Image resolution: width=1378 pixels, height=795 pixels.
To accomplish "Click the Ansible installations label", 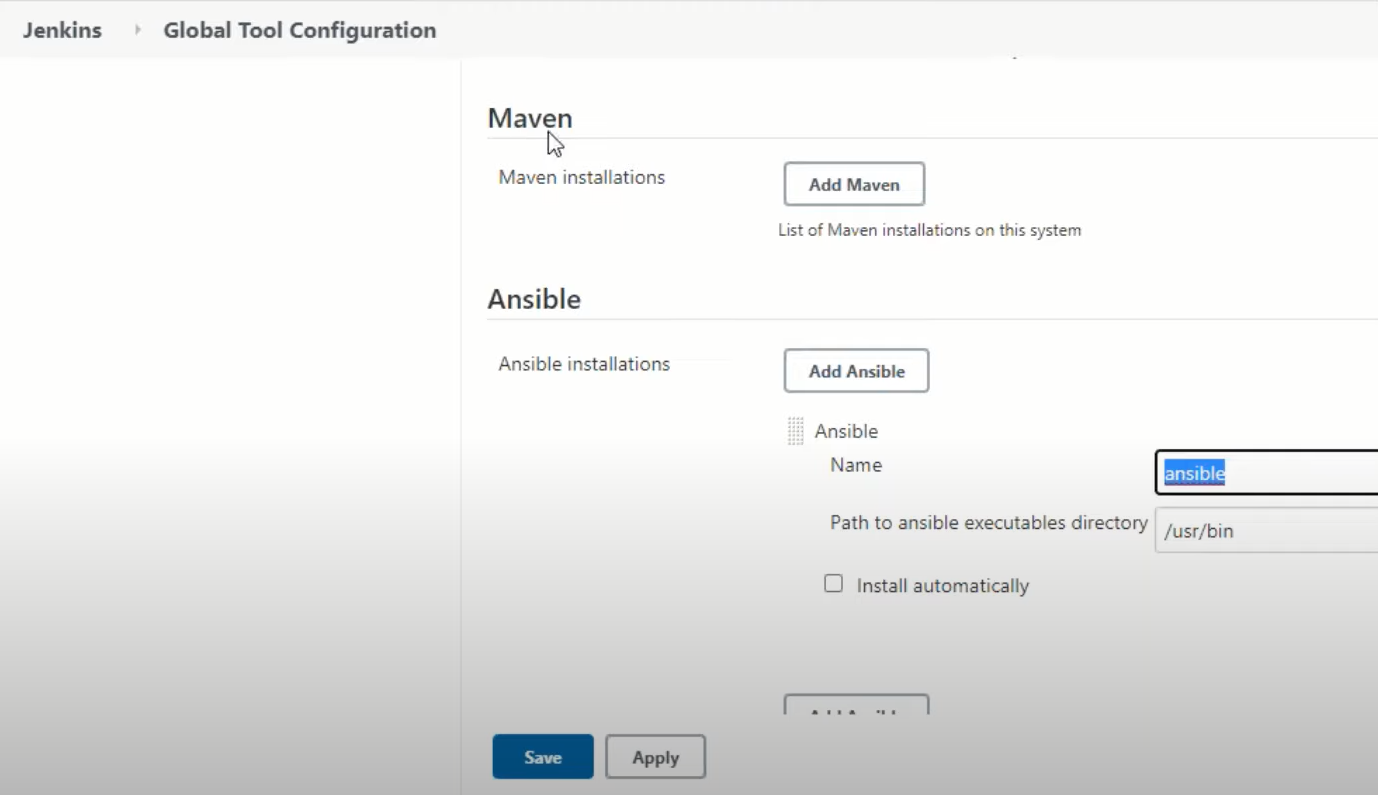I will [584, 364].
